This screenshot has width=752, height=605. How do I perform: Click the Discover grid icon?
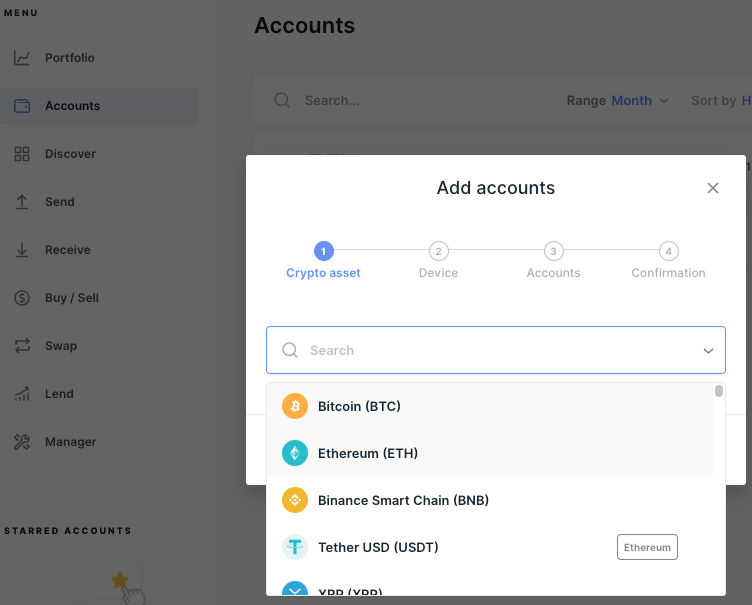pos(22,154)
